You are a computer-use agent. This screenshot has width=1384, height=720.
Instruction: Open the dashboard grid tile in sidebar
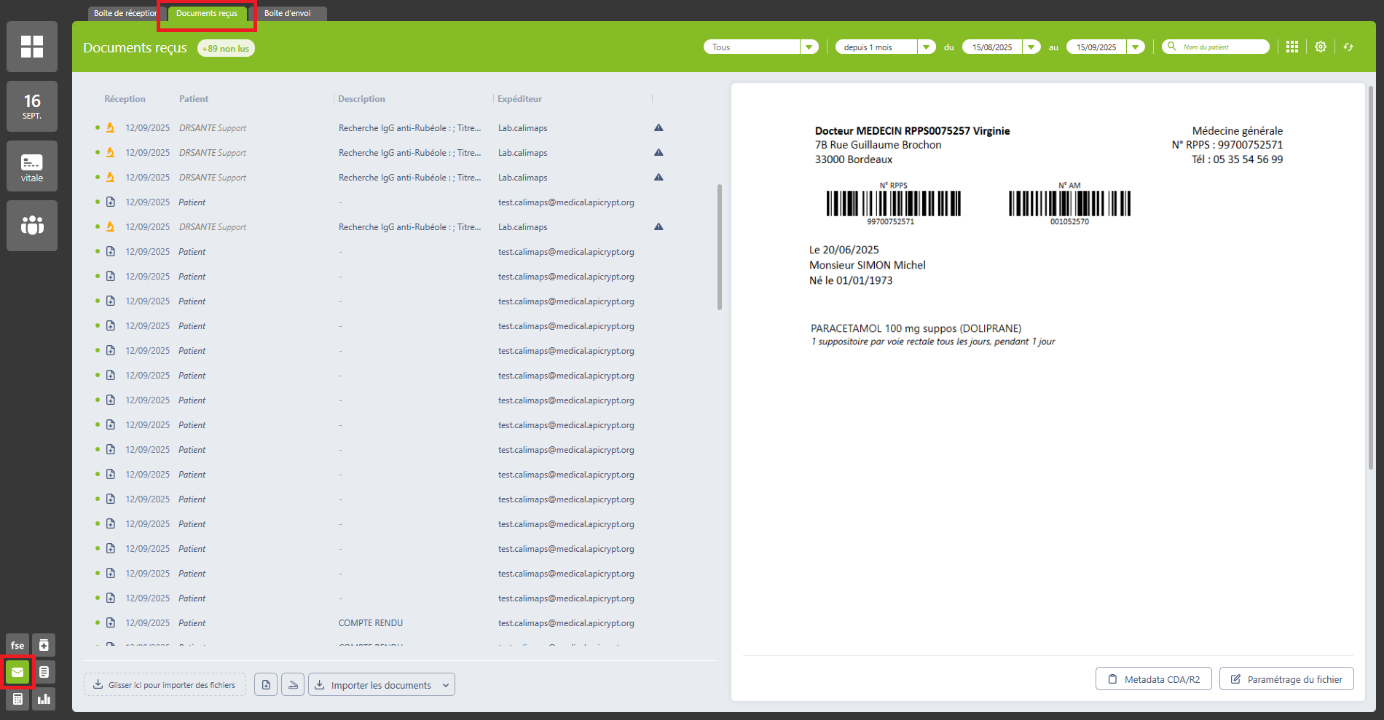click(x=32, y=46)
